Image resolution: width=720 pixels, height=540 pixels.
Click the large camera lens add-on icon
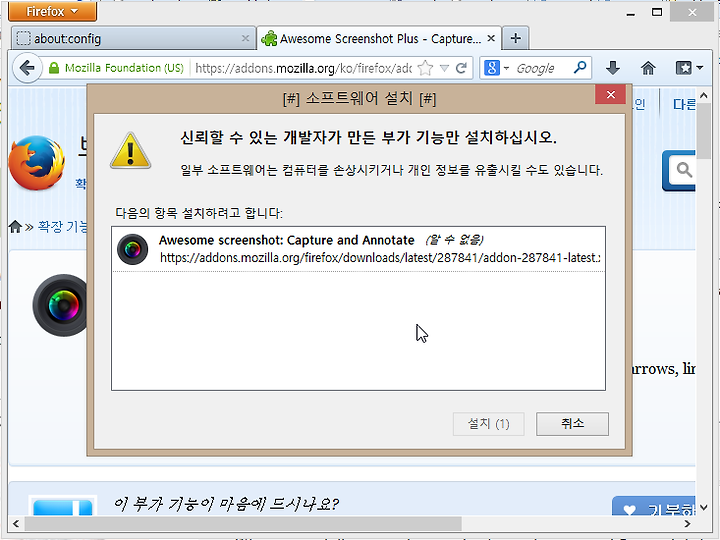pyautogui.click(x=60, y=305)
